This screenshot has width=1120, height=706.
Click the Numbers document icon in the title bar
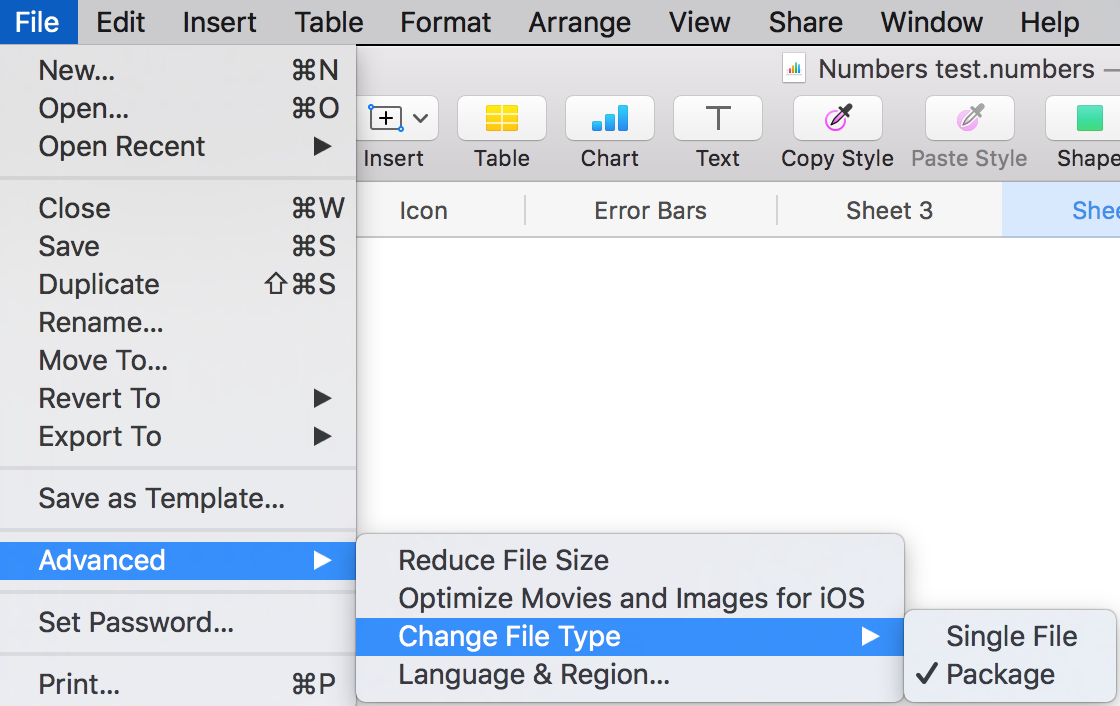coord(793,68)
